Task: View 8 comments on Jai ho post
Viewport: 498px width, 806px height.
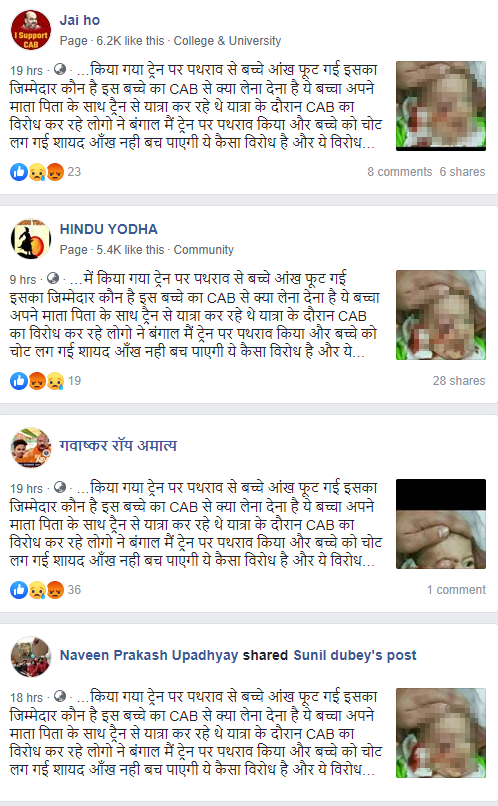Action: tap(400, 172)
